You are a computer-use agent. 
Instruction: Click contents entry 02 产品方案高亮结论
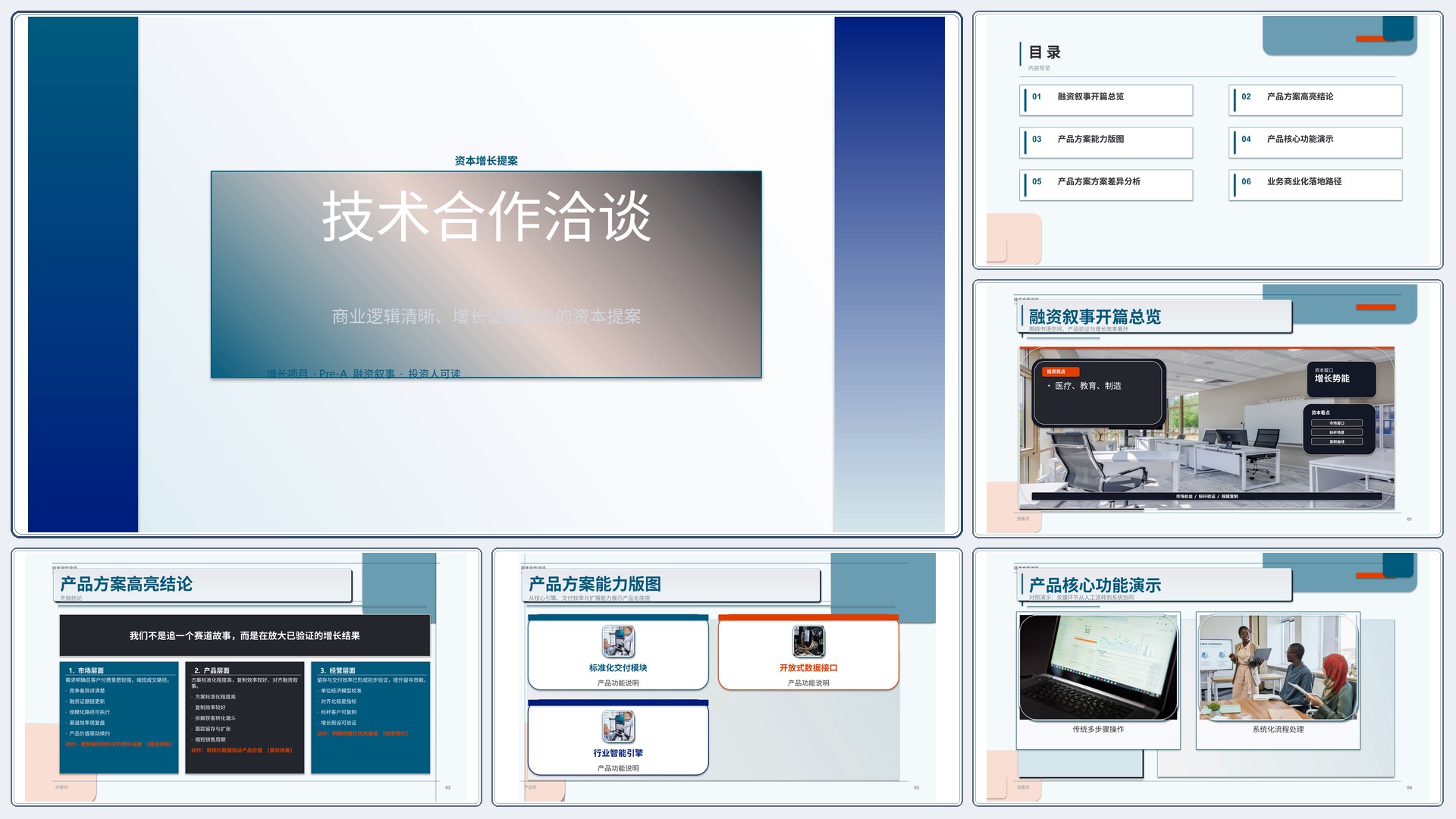click(x=1316, y=100)
